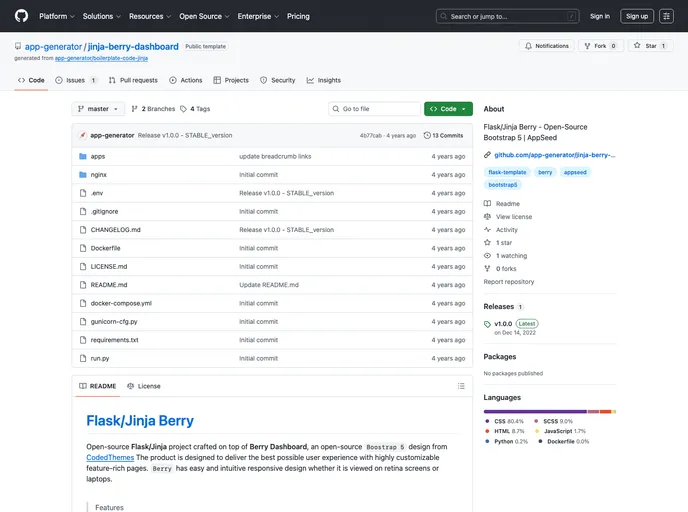Viewport: 688px width, 512px height.
Task: Click the scales icon beside View license
Action: [487, 217]
